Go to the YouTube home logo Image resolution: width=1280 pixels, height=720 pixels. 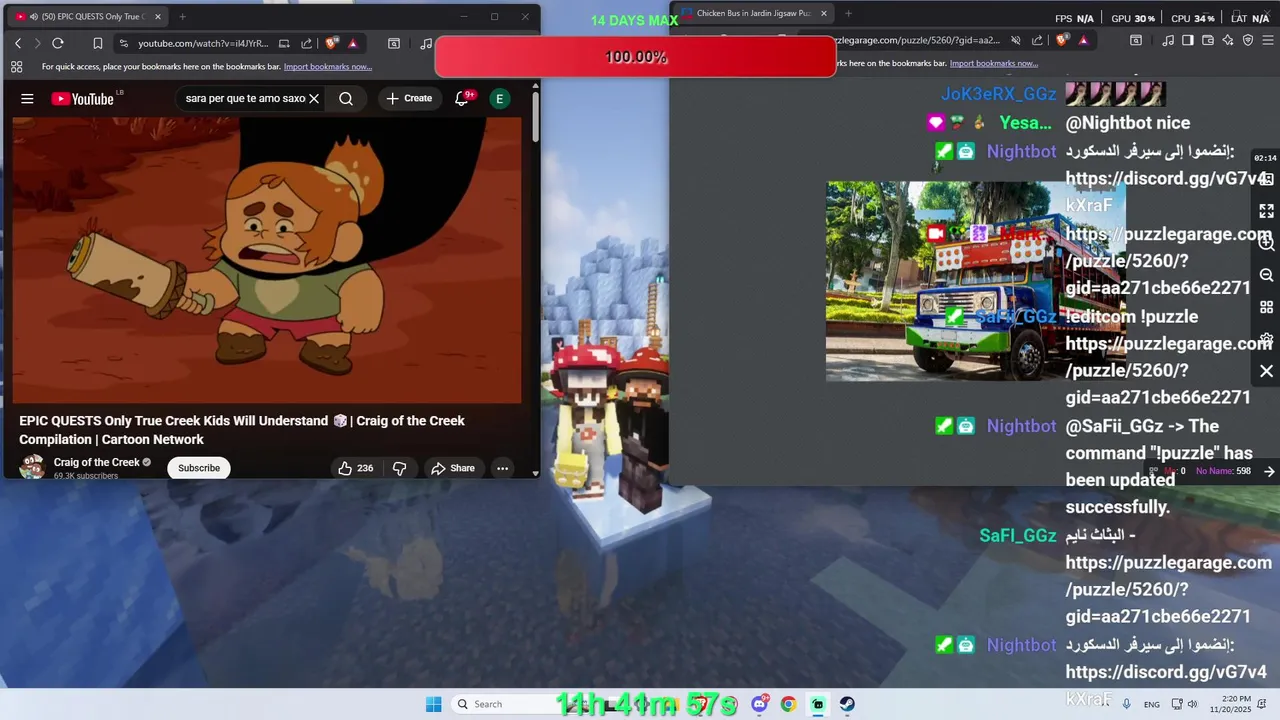pos(83,99)
